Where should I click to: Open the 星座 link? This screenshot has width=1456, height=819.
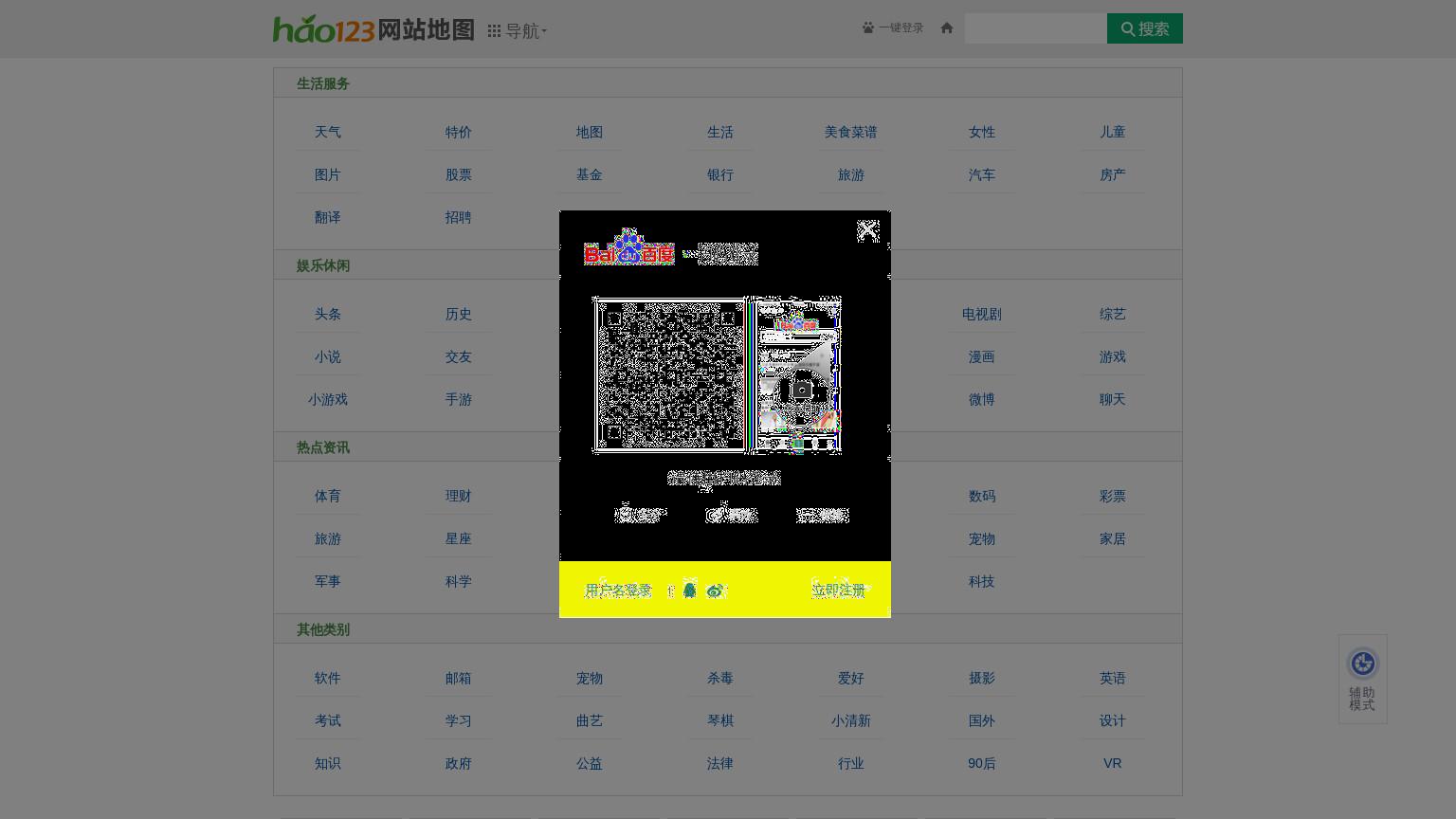459,539
